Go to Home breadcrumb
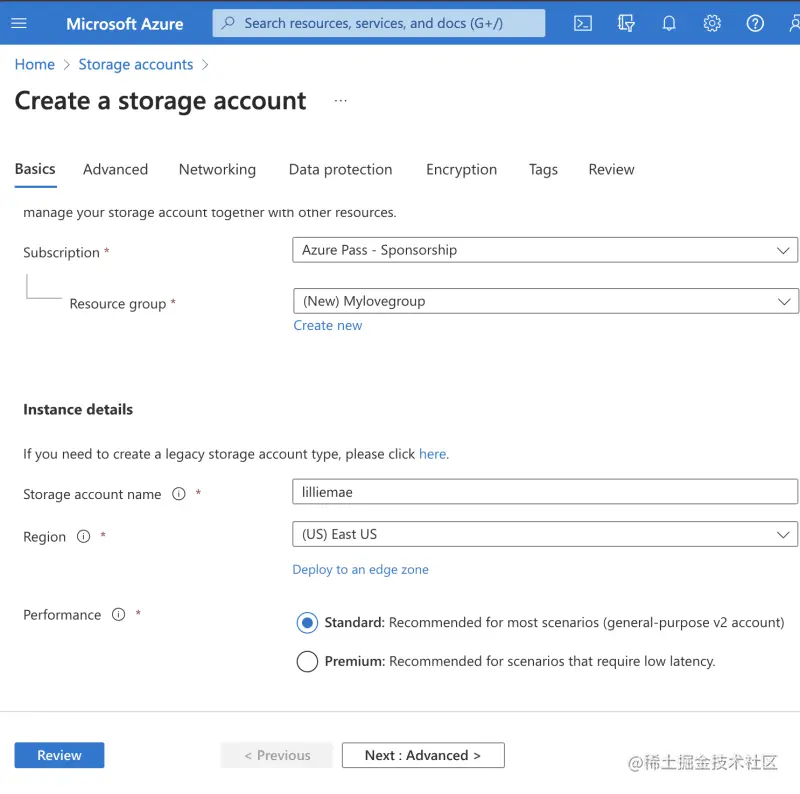Screen dimensions: 800x794 pyautogui.click(x=35, y=64)
